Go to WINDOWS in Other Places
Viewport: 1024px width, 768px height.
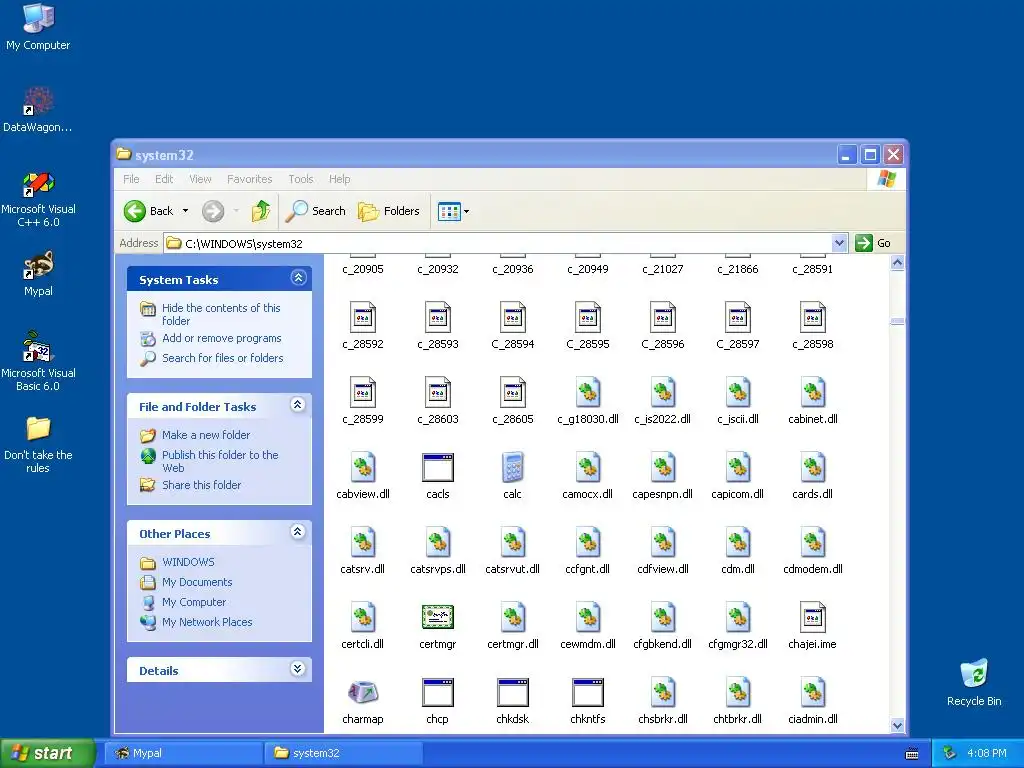tap(188, 562)
